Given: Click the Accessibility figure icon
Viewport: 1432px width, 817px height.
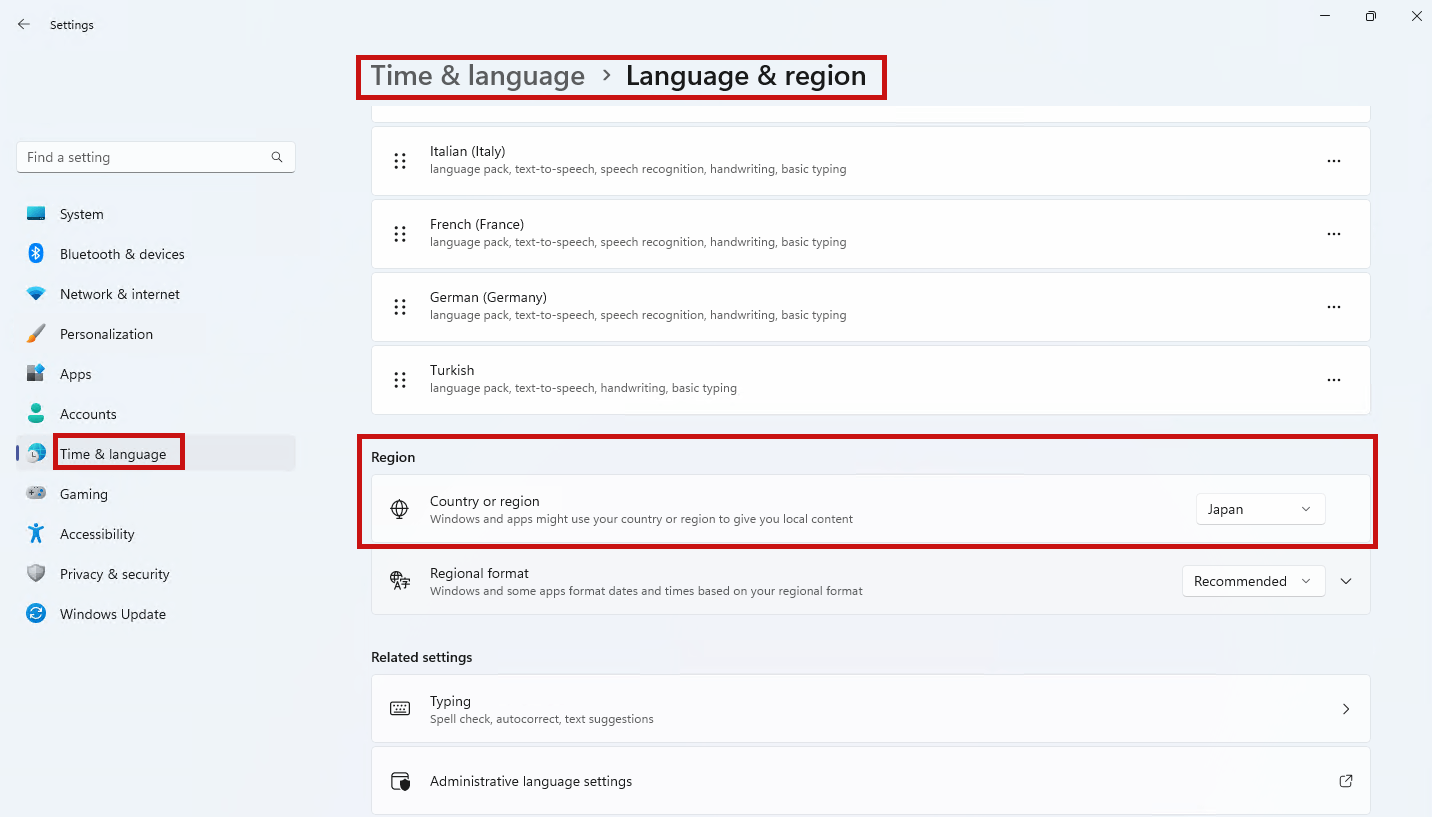Looking at the screenshot, I should (36, 533).
